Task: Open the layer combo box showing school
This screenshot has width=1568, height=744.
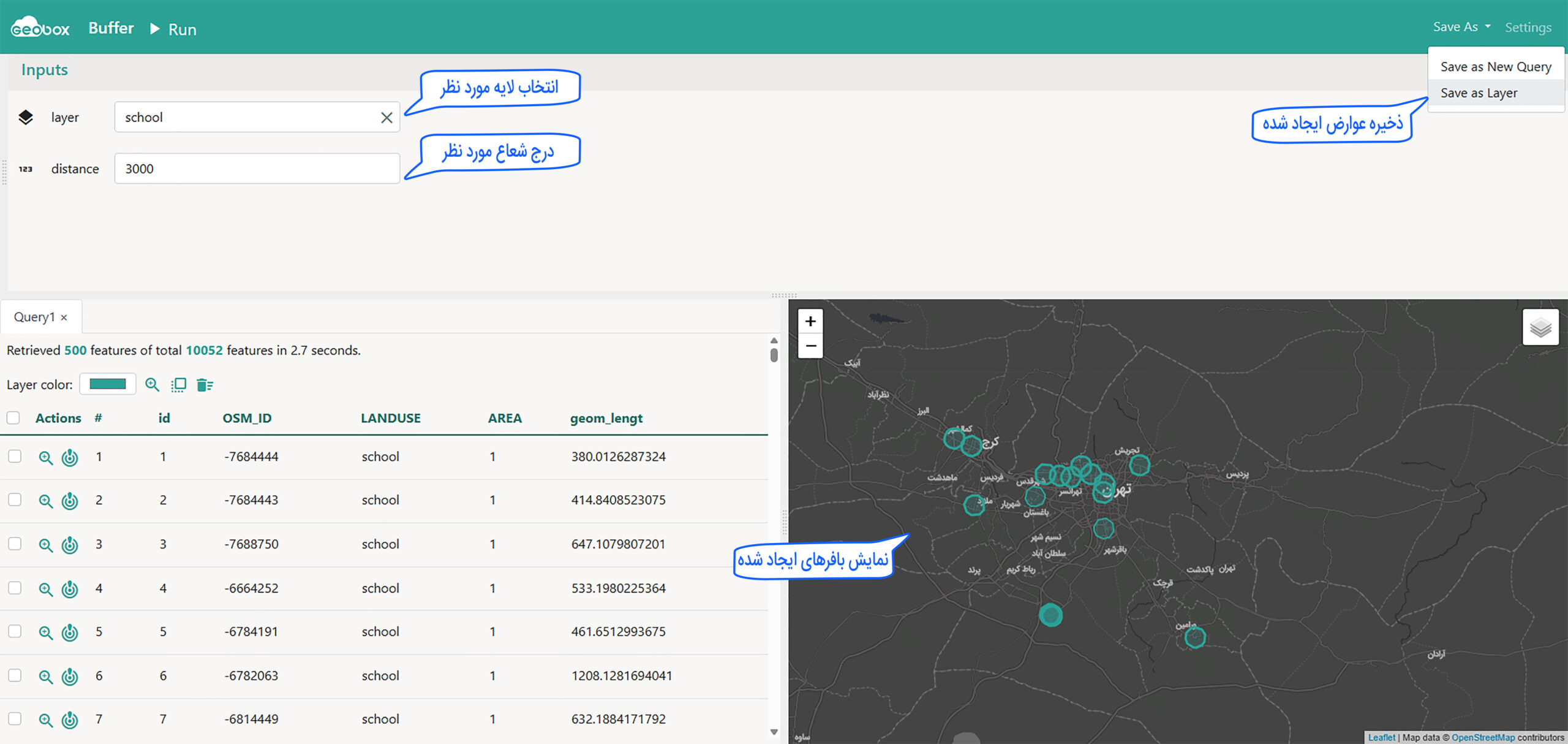Action: tap(245, 118)
